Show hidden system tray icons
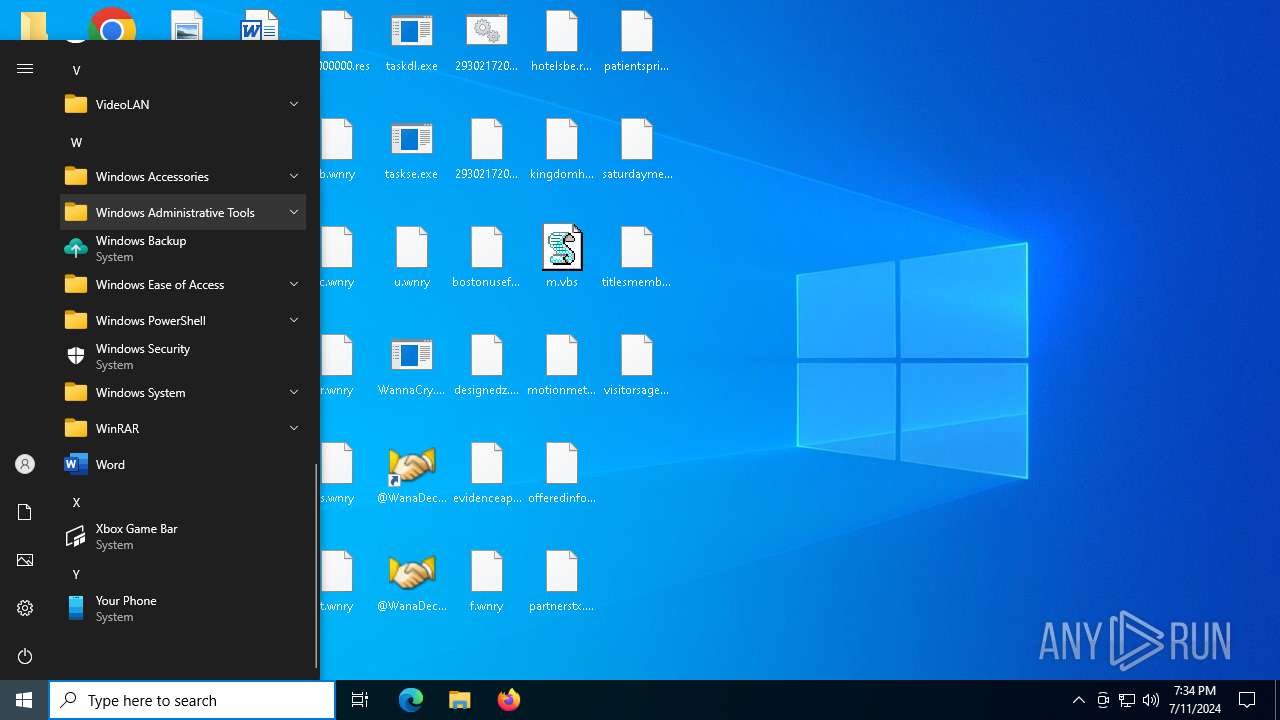1280x720 pixels. [x=1078, y=700]
